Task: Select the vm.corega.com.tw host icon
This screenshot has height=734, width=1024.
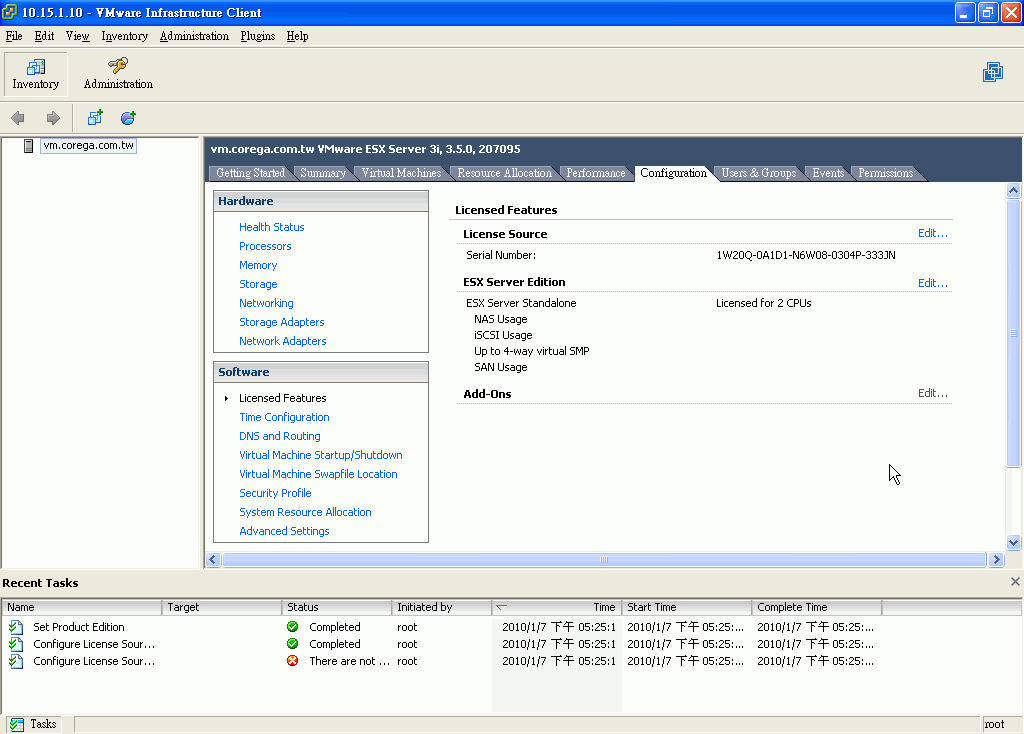Action: [x=28, y=146]
